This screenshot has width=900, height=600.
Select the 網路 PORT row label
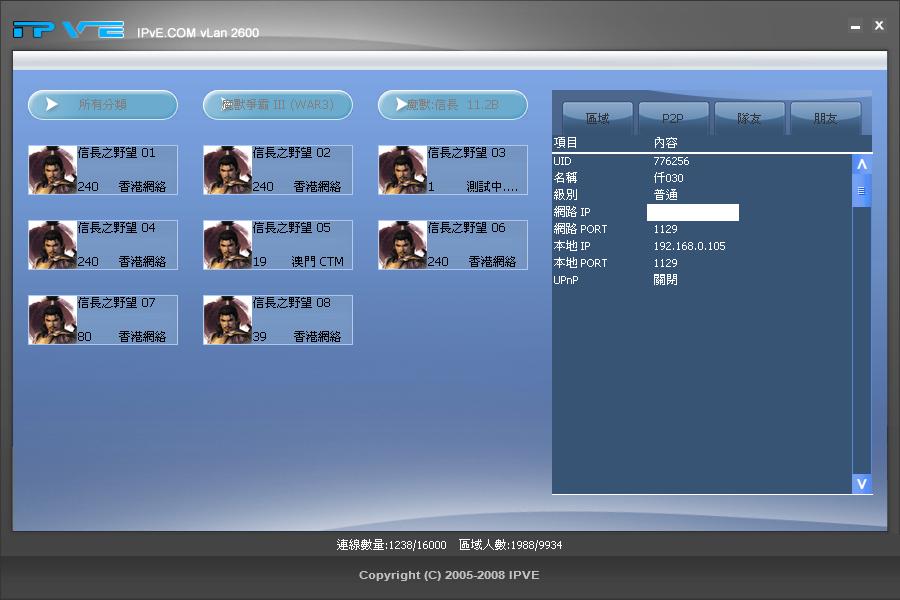click(x=580, y=229)
